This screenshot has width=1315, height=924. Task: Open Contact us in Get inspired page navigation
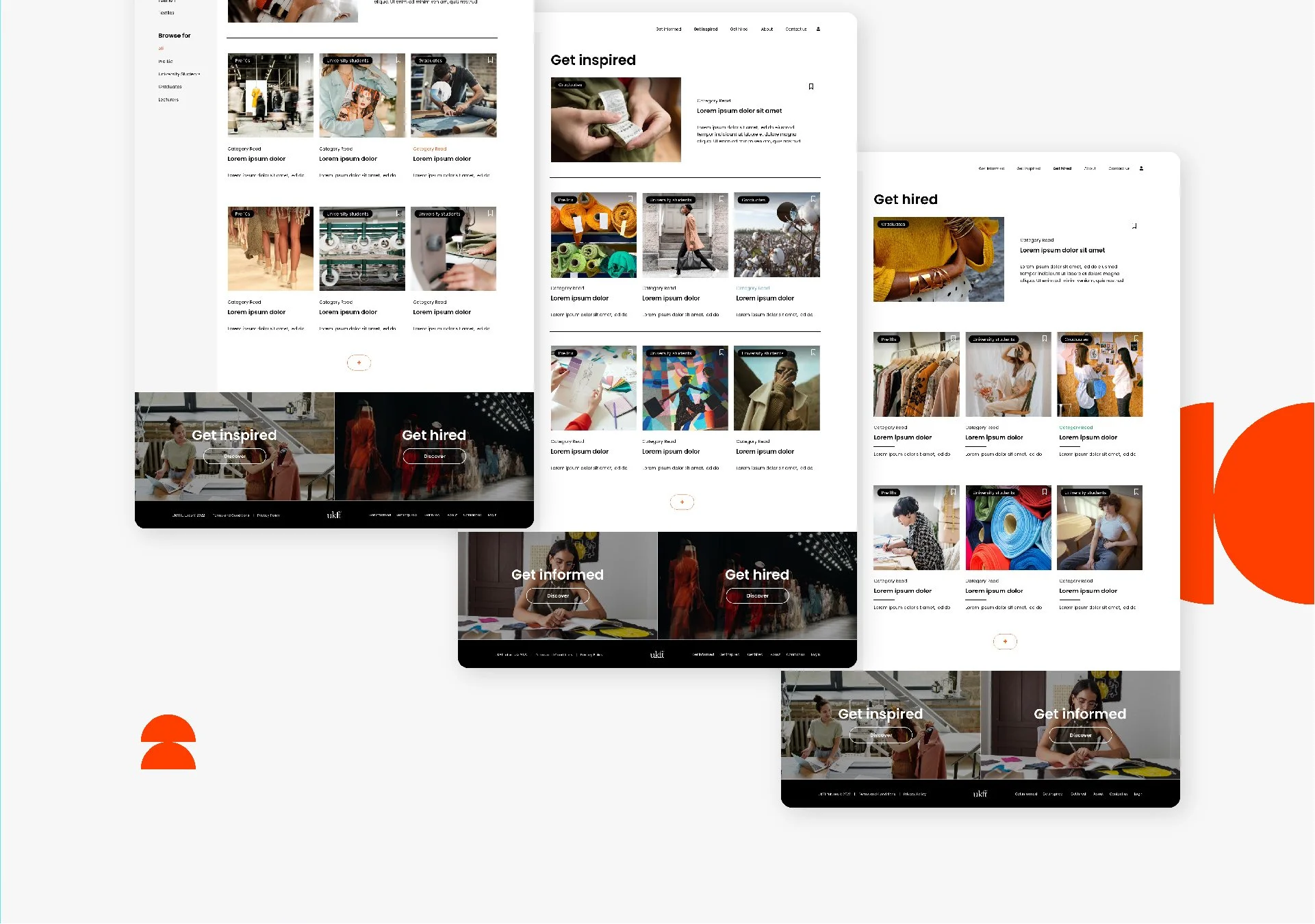tap(796, 29)
